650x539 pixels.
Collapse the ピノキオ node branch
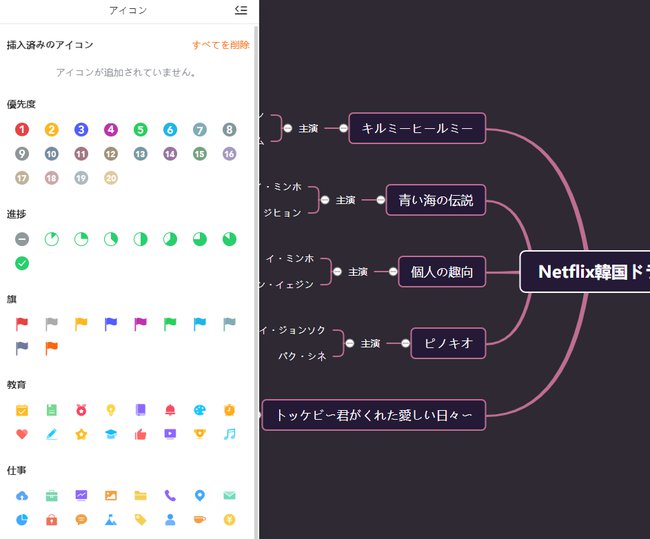[x=405, y=343]
